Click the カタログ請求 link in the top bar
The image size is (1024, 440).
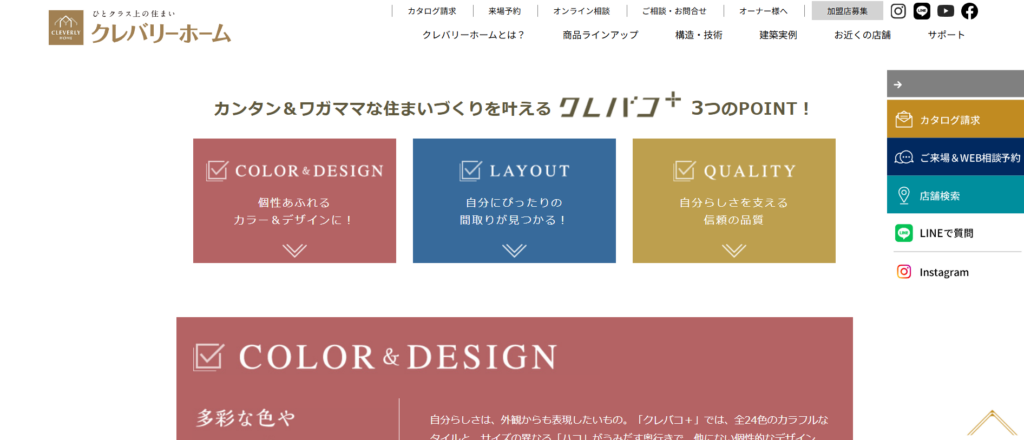(x=432, y=11)
